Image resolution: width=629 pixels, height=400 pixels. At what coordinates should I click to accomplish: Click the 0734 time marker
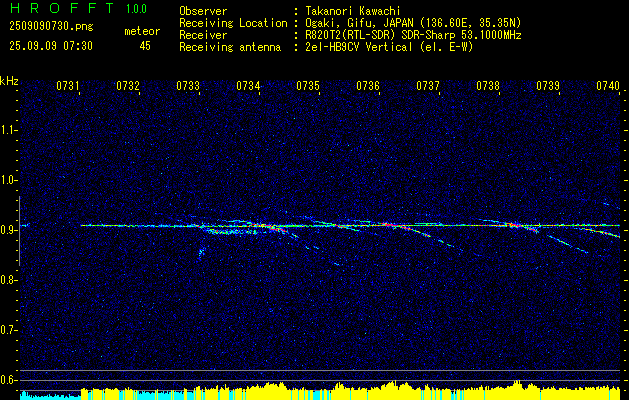[248, 86]
